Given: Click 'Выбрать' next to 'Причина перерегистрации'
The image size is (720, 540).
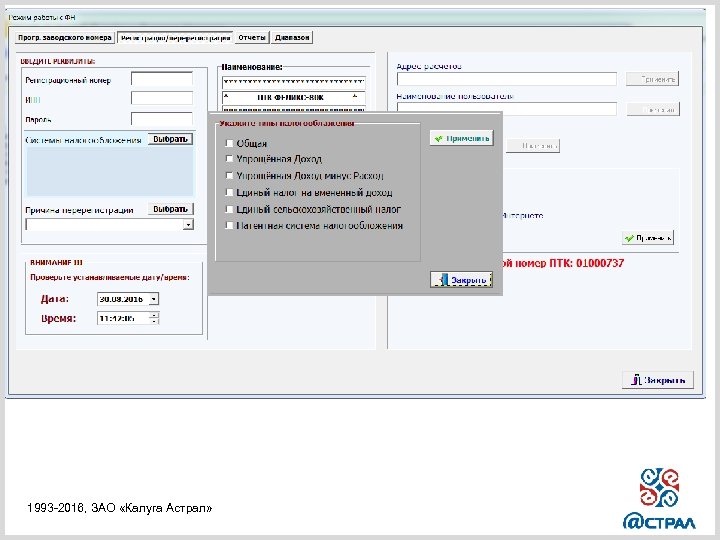Looking at the screenshot, I should click(170, 209).
